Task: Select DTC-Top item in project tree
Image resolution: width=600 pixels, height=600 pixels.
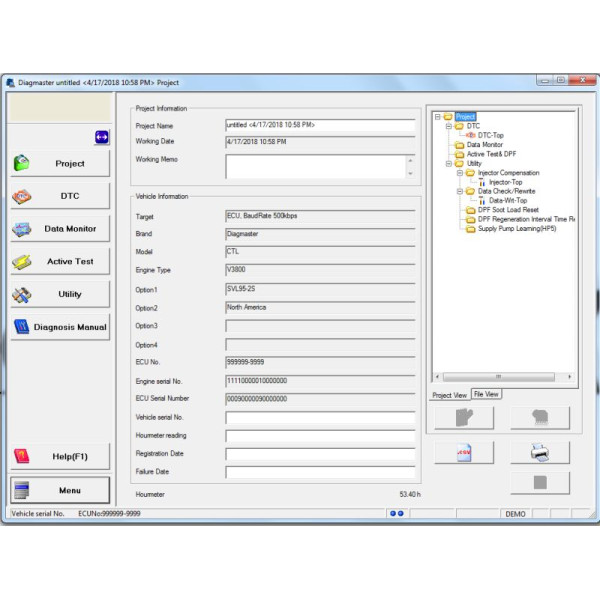Action: (x=491, y=135)
